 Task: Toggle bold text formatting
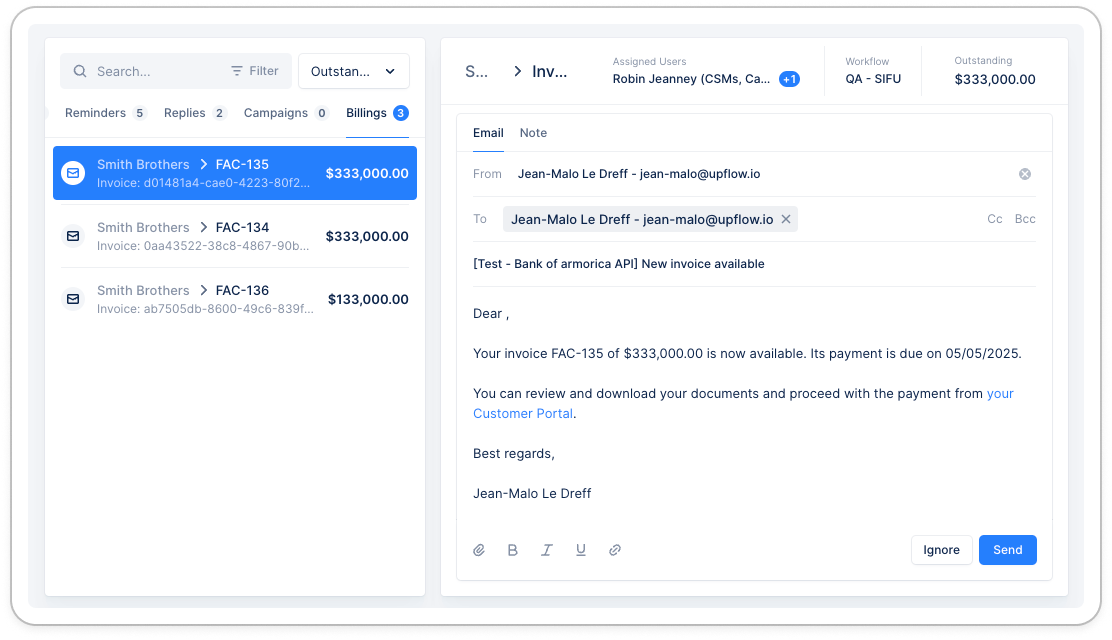pos(513,550)
